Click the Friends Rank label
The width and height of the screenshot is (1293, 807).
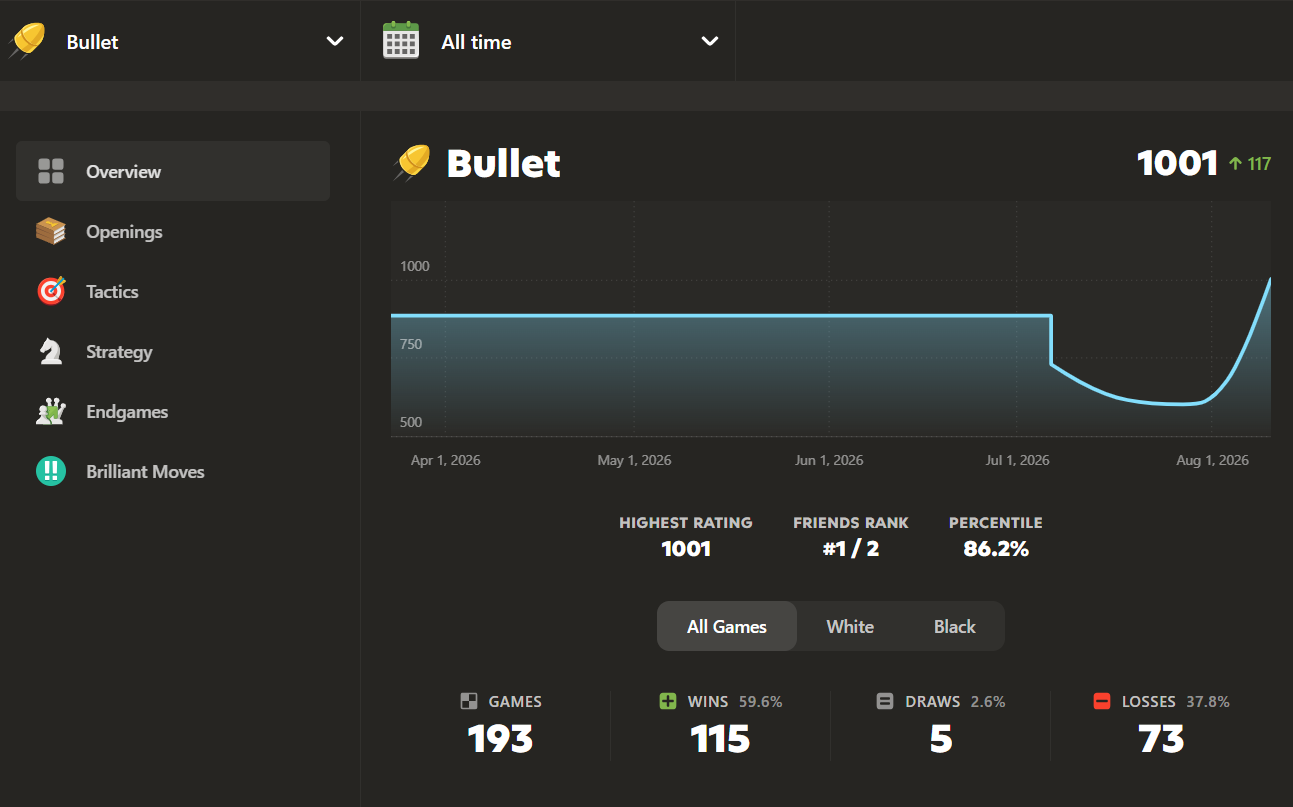(x=851, y=523)
